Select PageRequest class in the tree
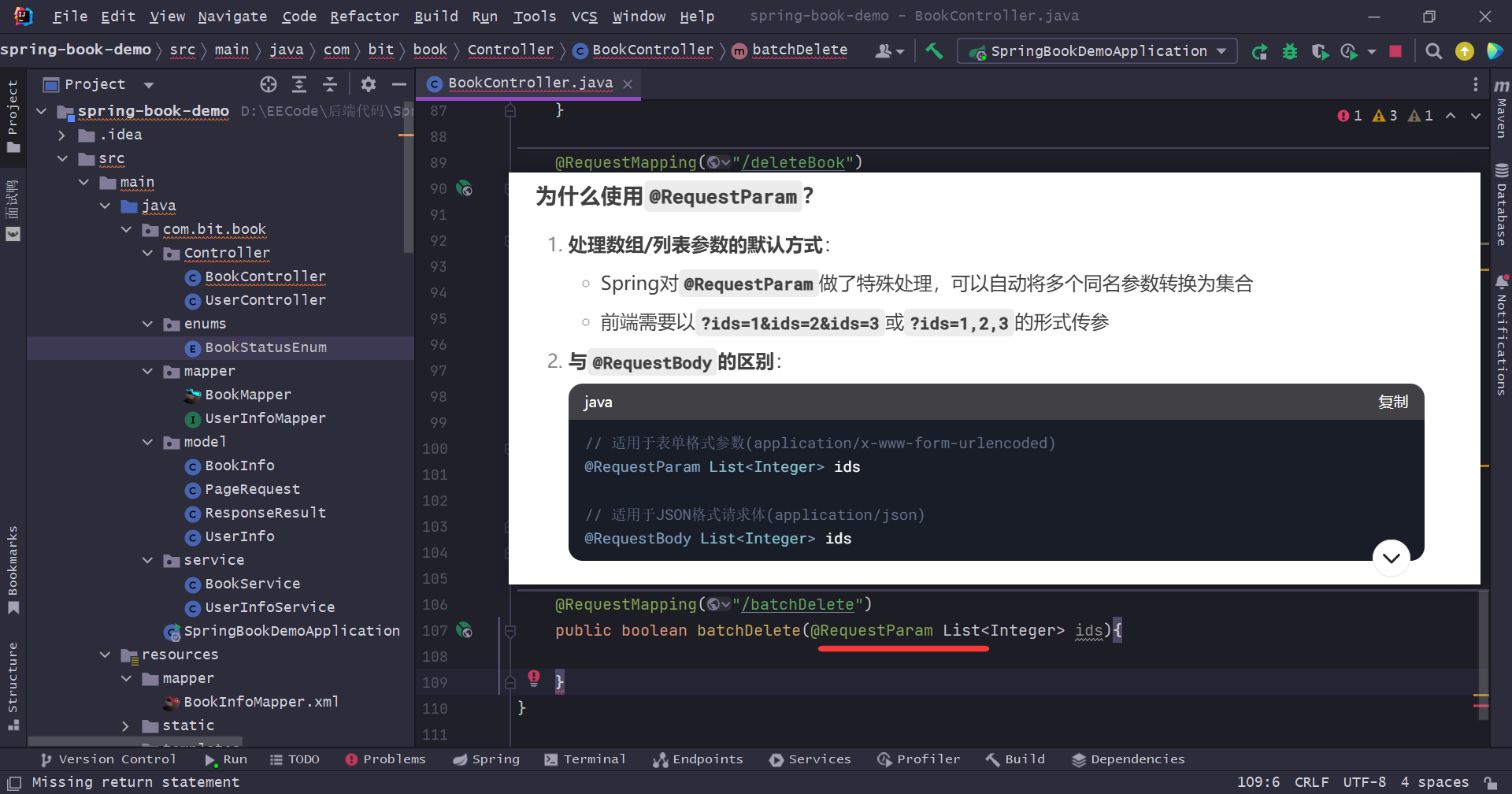This screenshot has width=1512, height=794. [x=252, y=489]
